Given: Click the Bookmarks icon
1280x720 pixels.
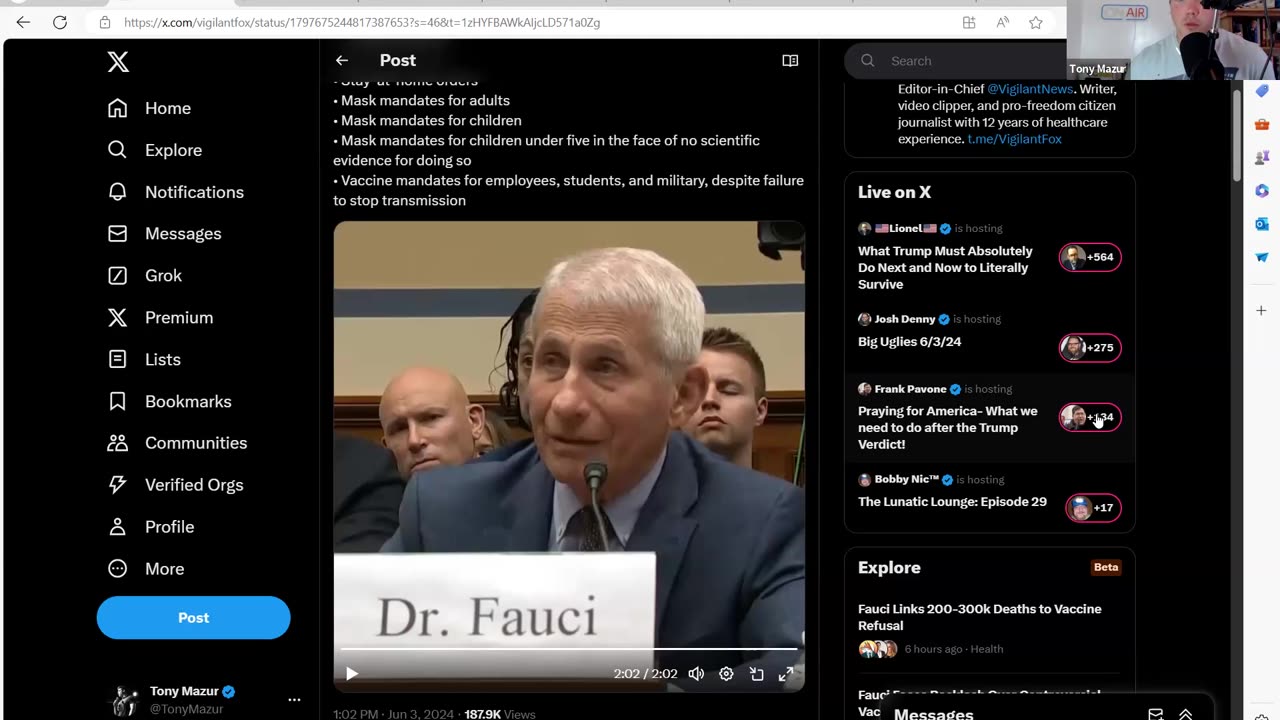Looking at the screenshot, I should 117,401.
